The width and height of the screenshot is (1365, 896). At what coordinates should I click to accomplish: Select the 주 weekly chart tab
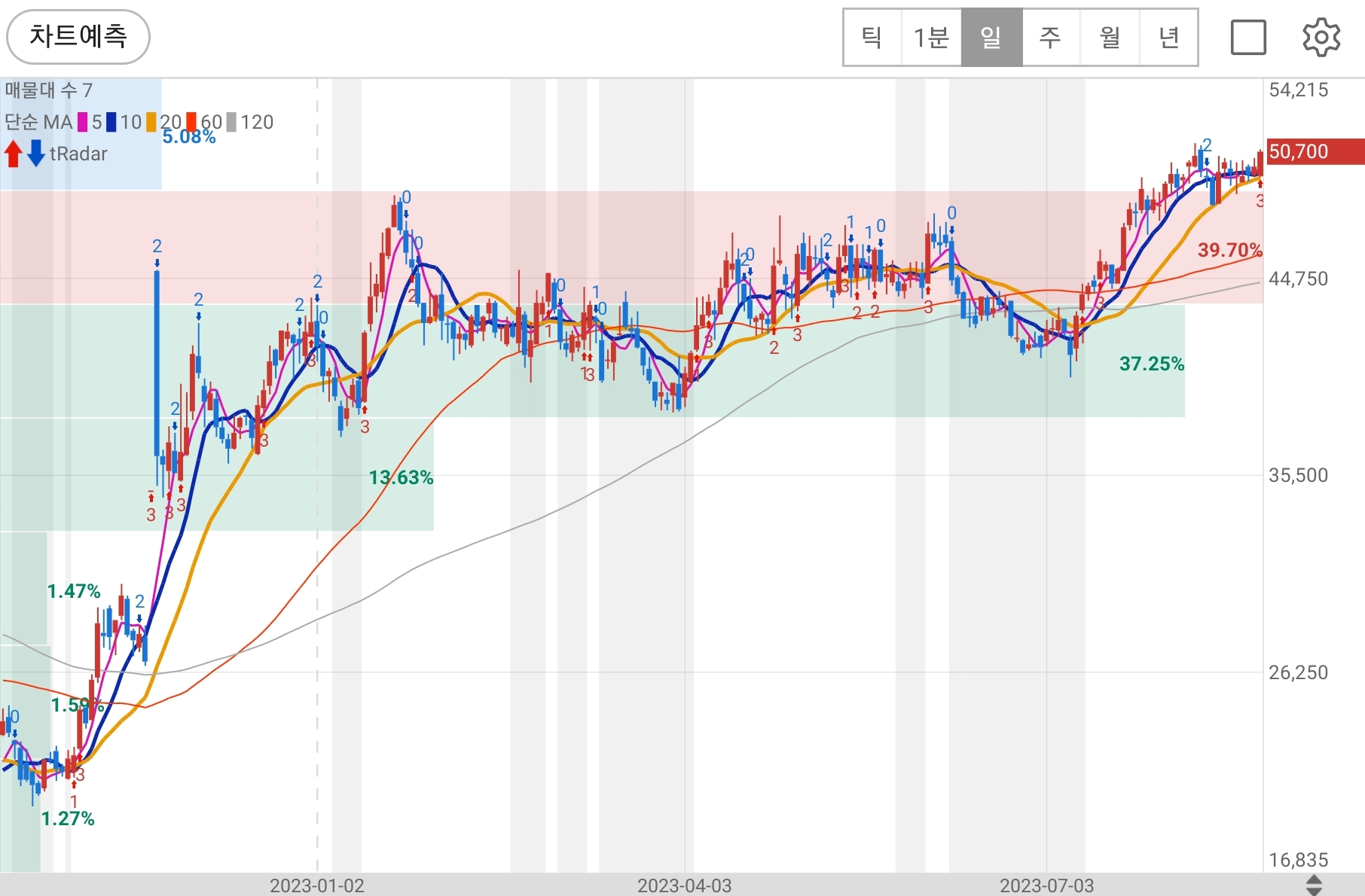pyautogui.click(x=1050, y=38)
